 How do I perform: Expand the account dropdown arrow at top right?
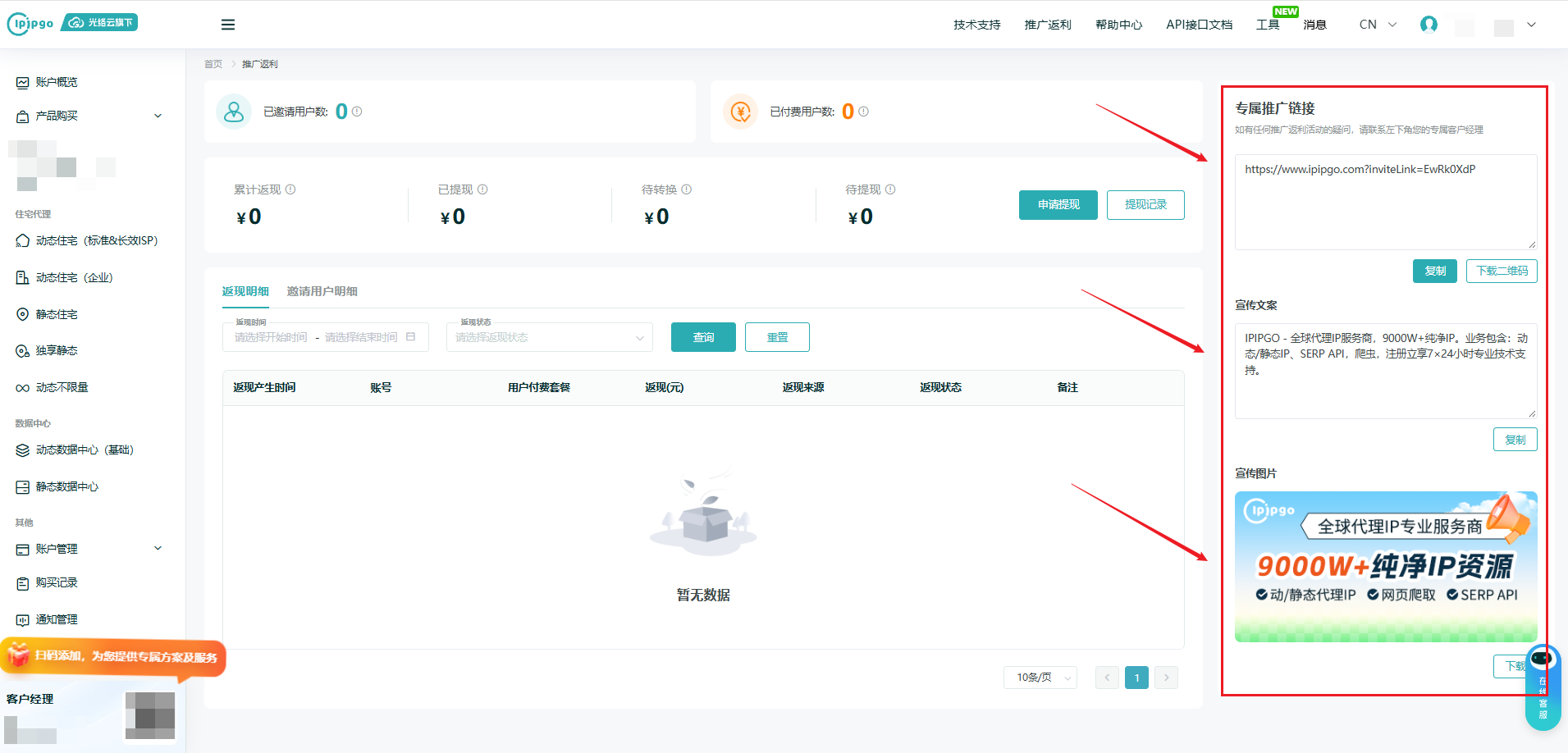(x=1531, y=25)
